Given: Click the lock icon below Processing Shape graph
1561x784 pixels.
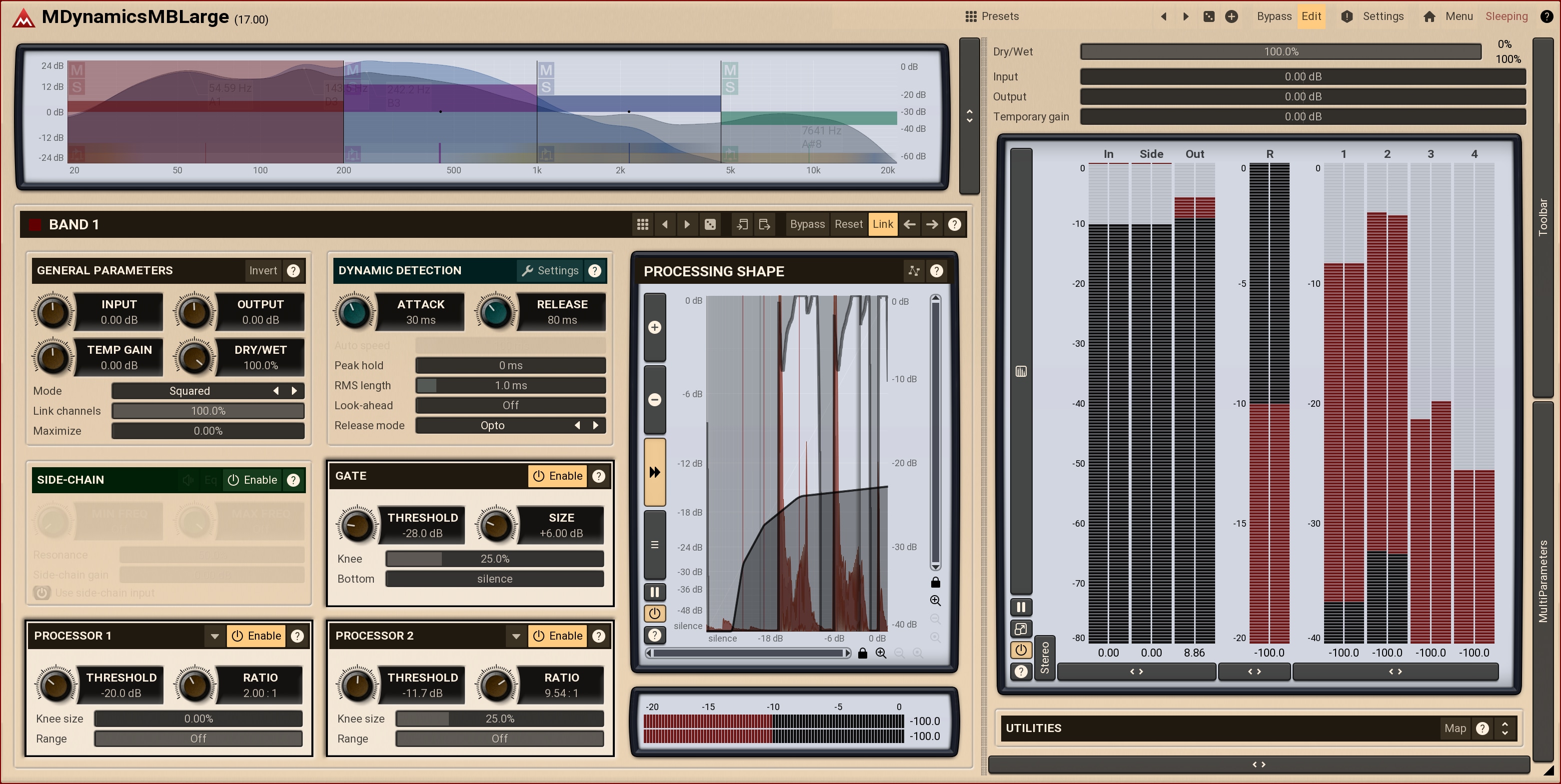Looking at the screenshot, I should pyautogui.click(x=862, y=653).
